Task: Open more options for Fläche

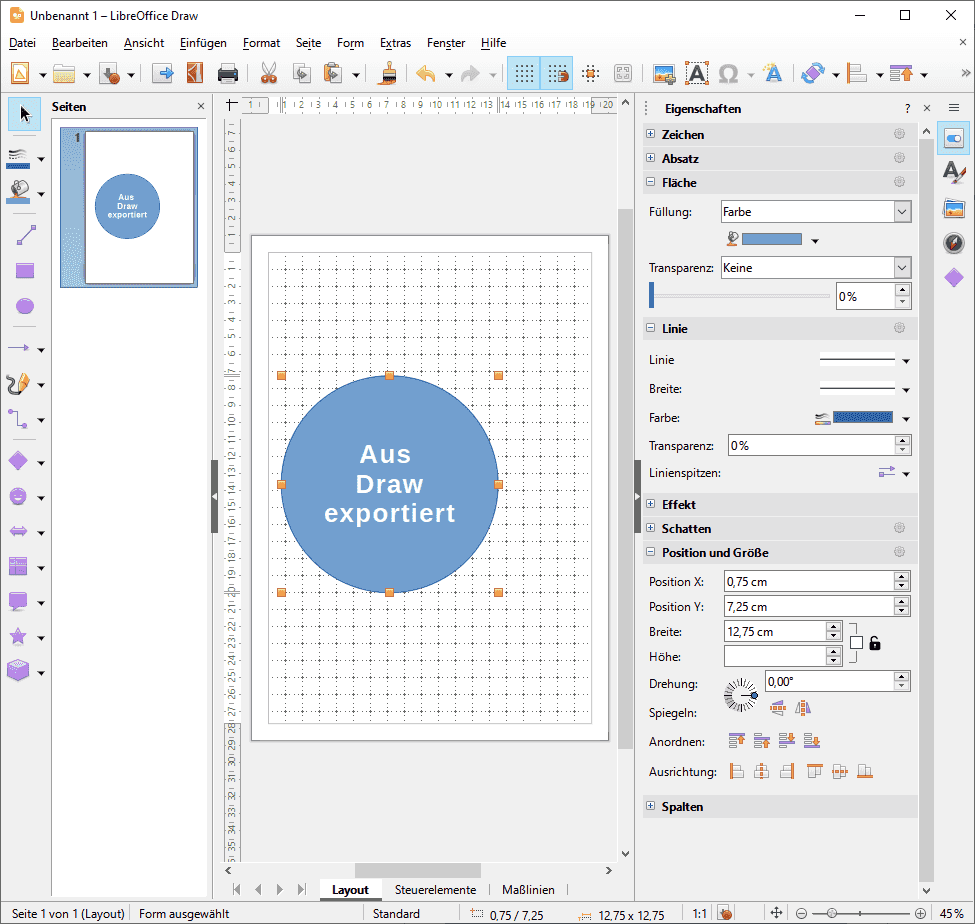Action: (899, 182)
